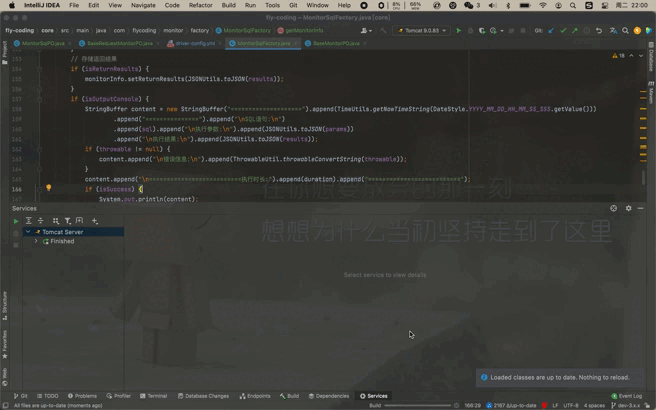Build project with the hammer icon
Image resolution: width=656 pixels, height=410 pixels.
pos(383,31)
